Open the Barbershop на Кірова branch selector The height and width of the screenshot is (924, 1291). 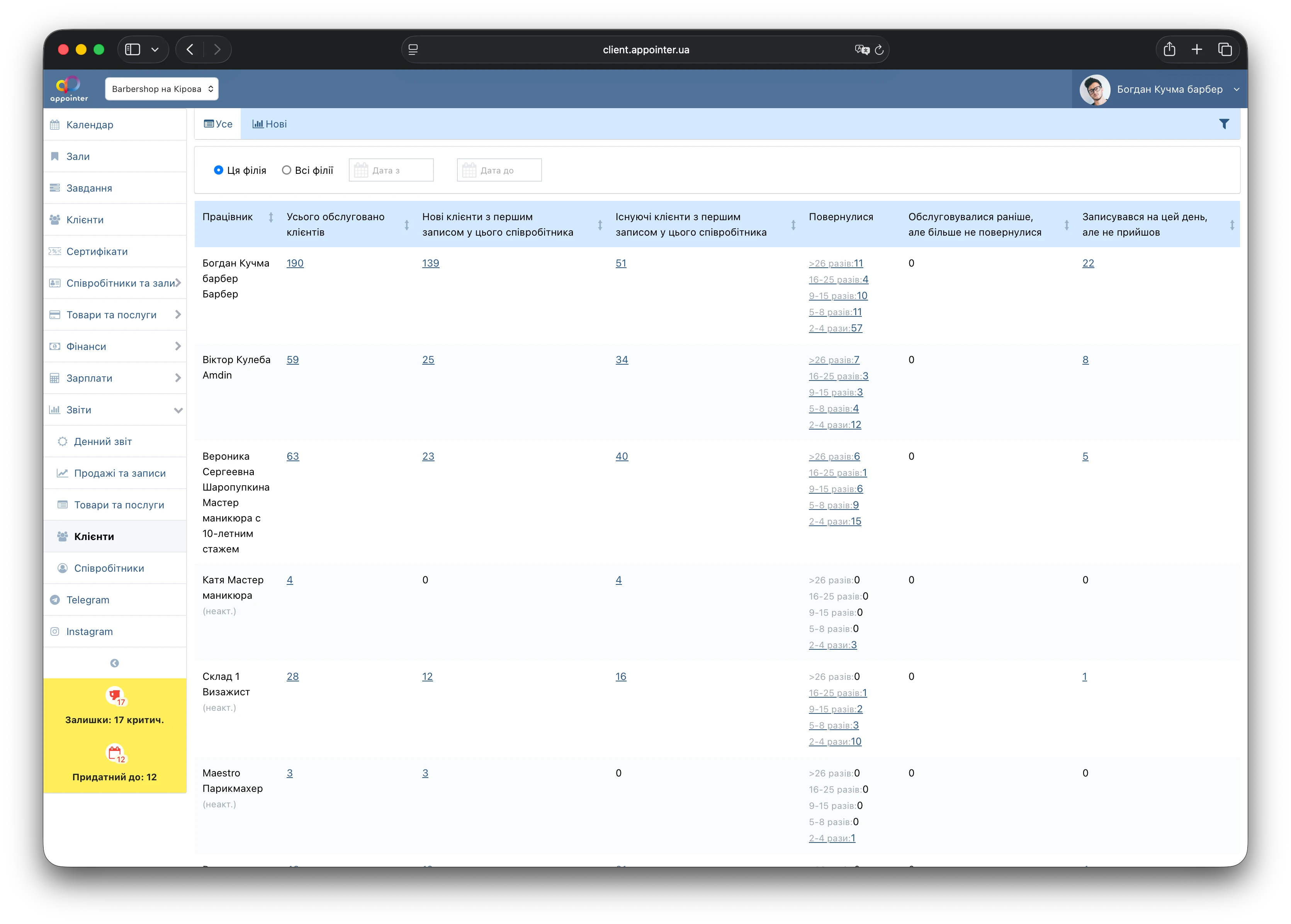(161, 89)
